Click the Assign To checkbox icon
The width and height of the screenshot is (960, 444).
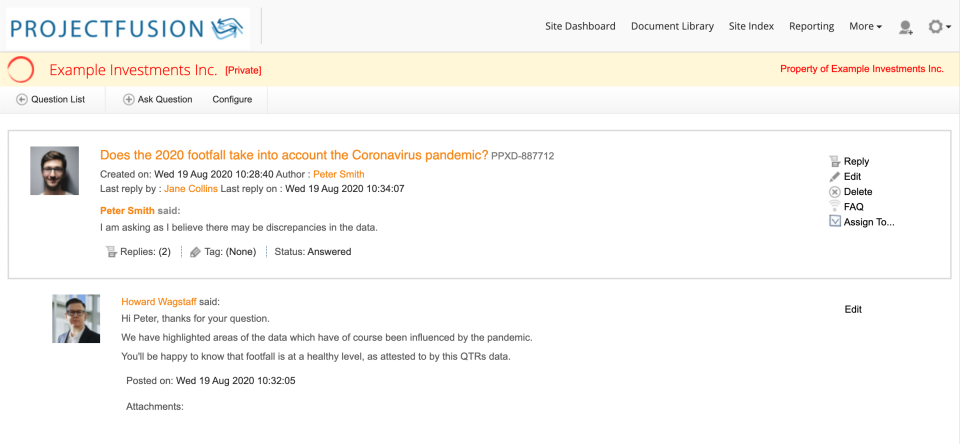pos(835,221)
